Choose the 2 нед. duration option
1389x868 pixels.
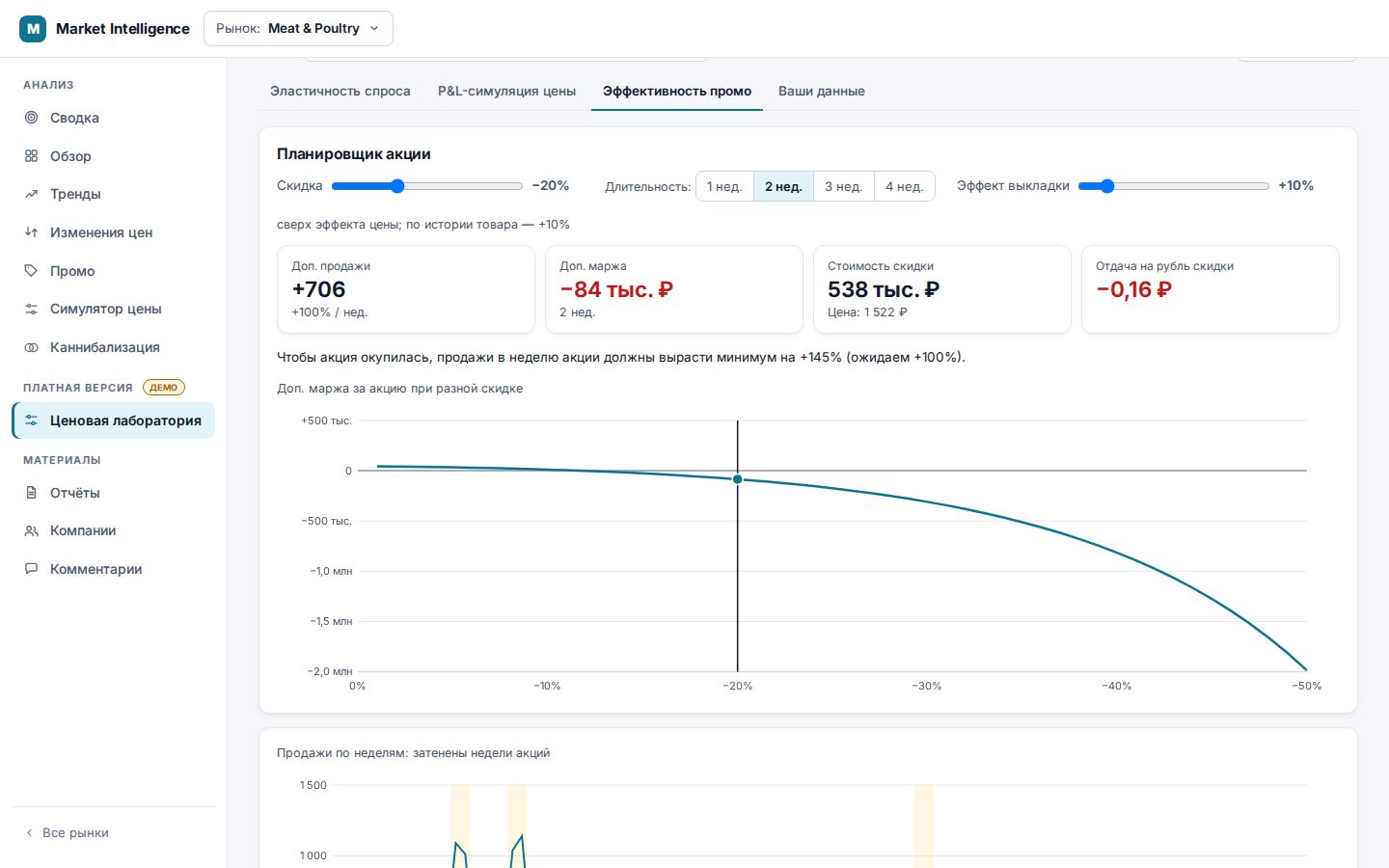click(x=783, y=186)
